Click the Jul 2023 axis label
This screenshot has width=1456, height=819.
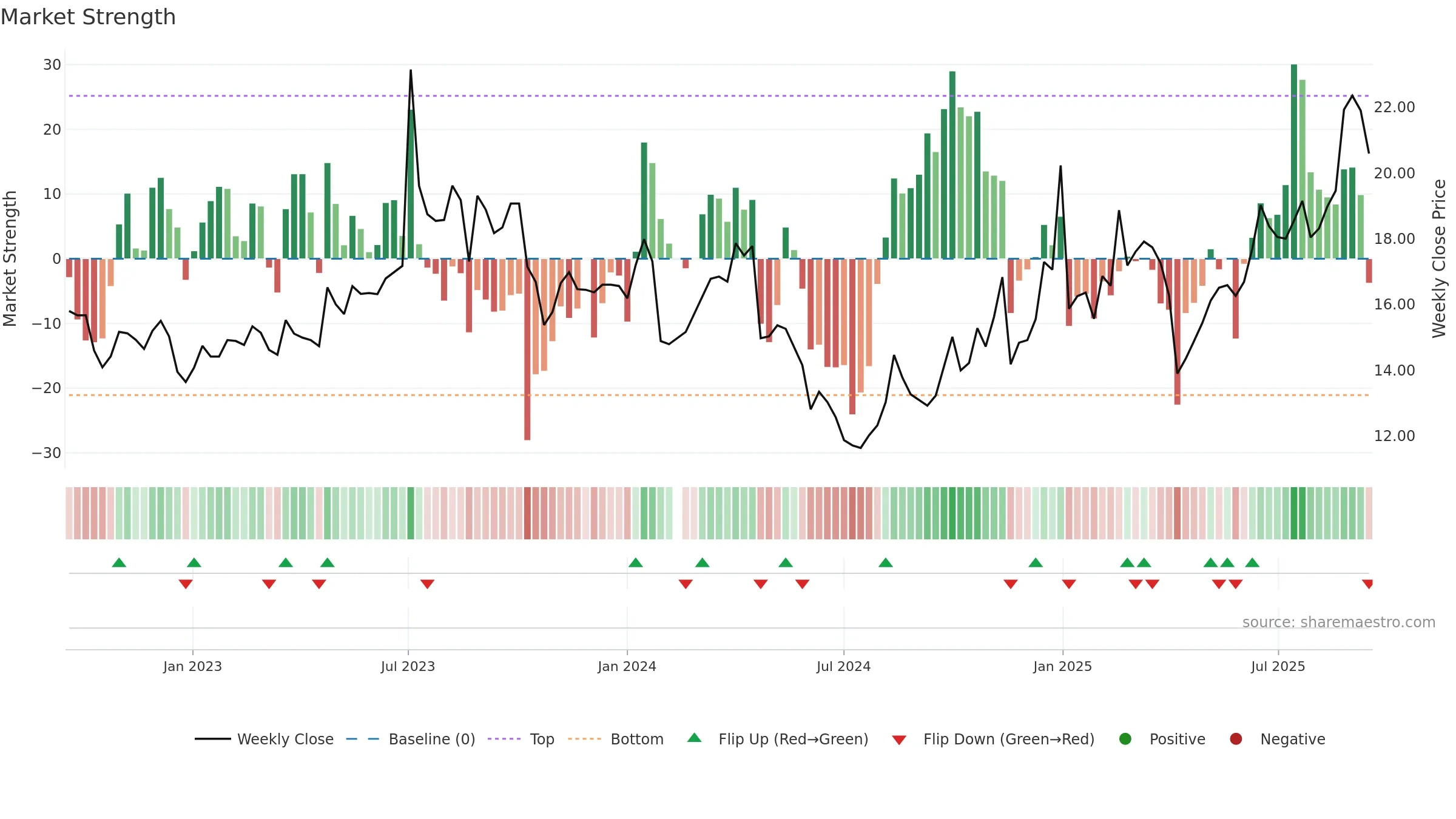click(408, 666)
